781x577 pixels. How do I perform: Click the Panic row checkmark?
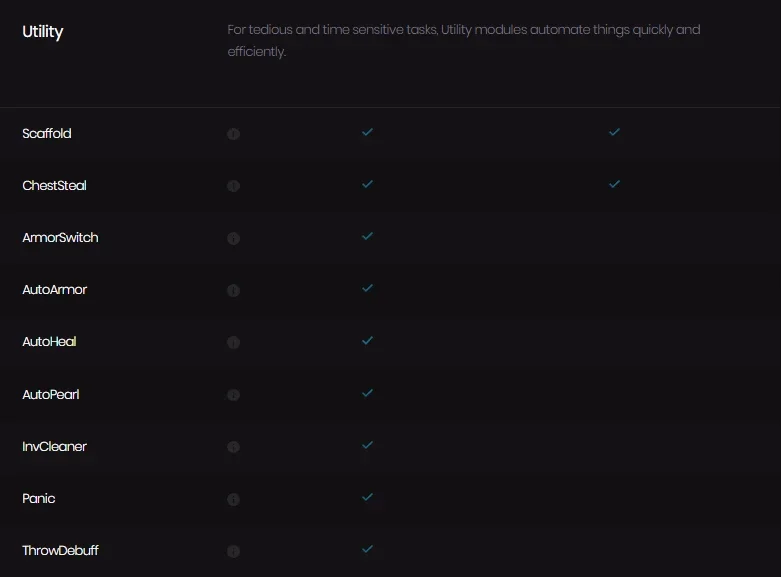point(367,497)
